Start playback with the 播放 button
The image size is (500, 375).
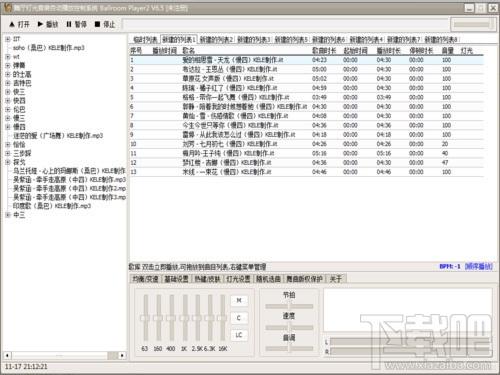coord(48,24)
